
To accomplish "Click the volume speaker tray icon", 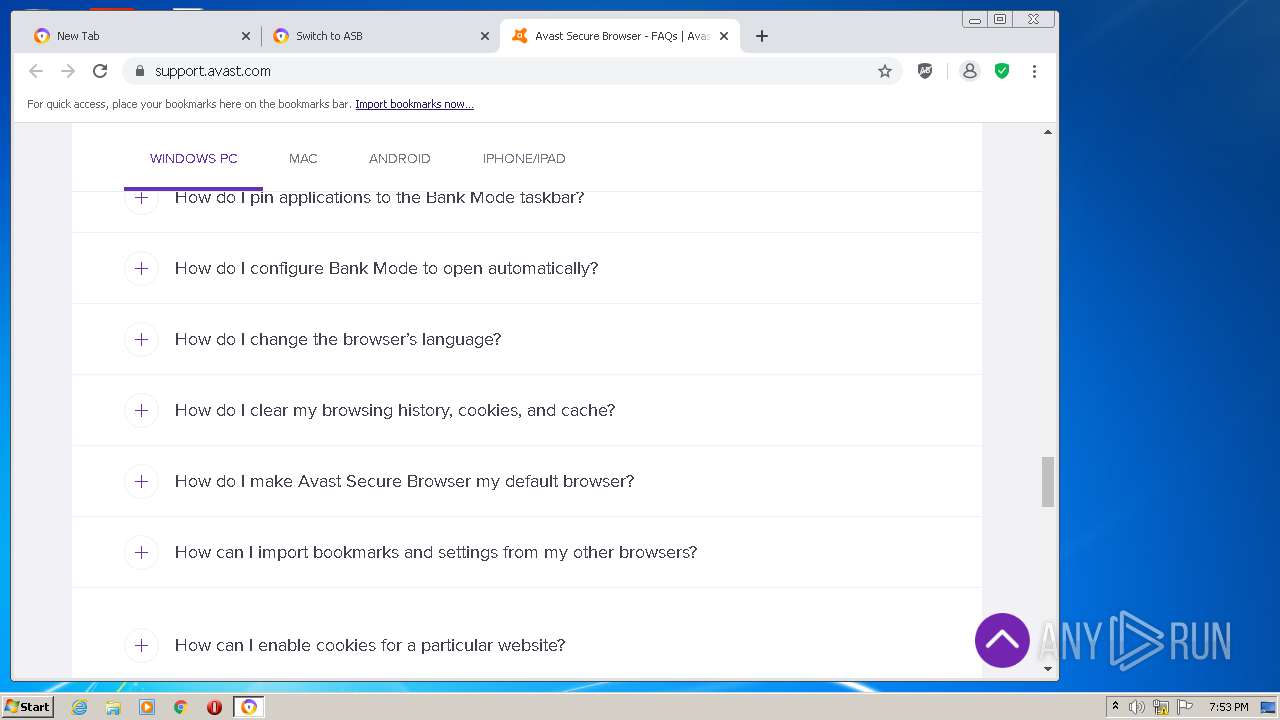I will 1137,707.
